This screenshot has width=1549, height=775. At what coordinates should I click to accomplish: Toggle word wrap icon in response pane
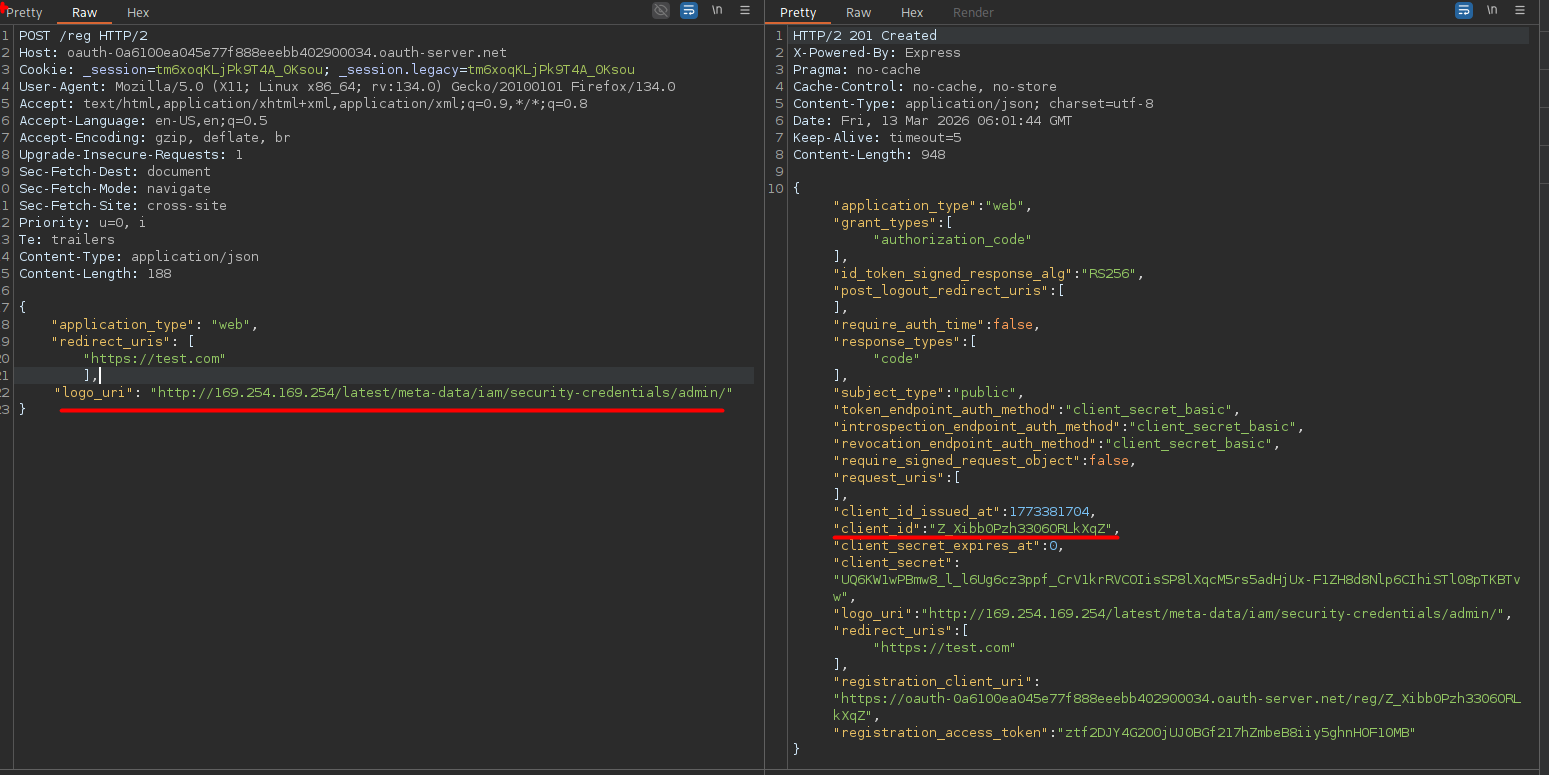coord(1464,10)
